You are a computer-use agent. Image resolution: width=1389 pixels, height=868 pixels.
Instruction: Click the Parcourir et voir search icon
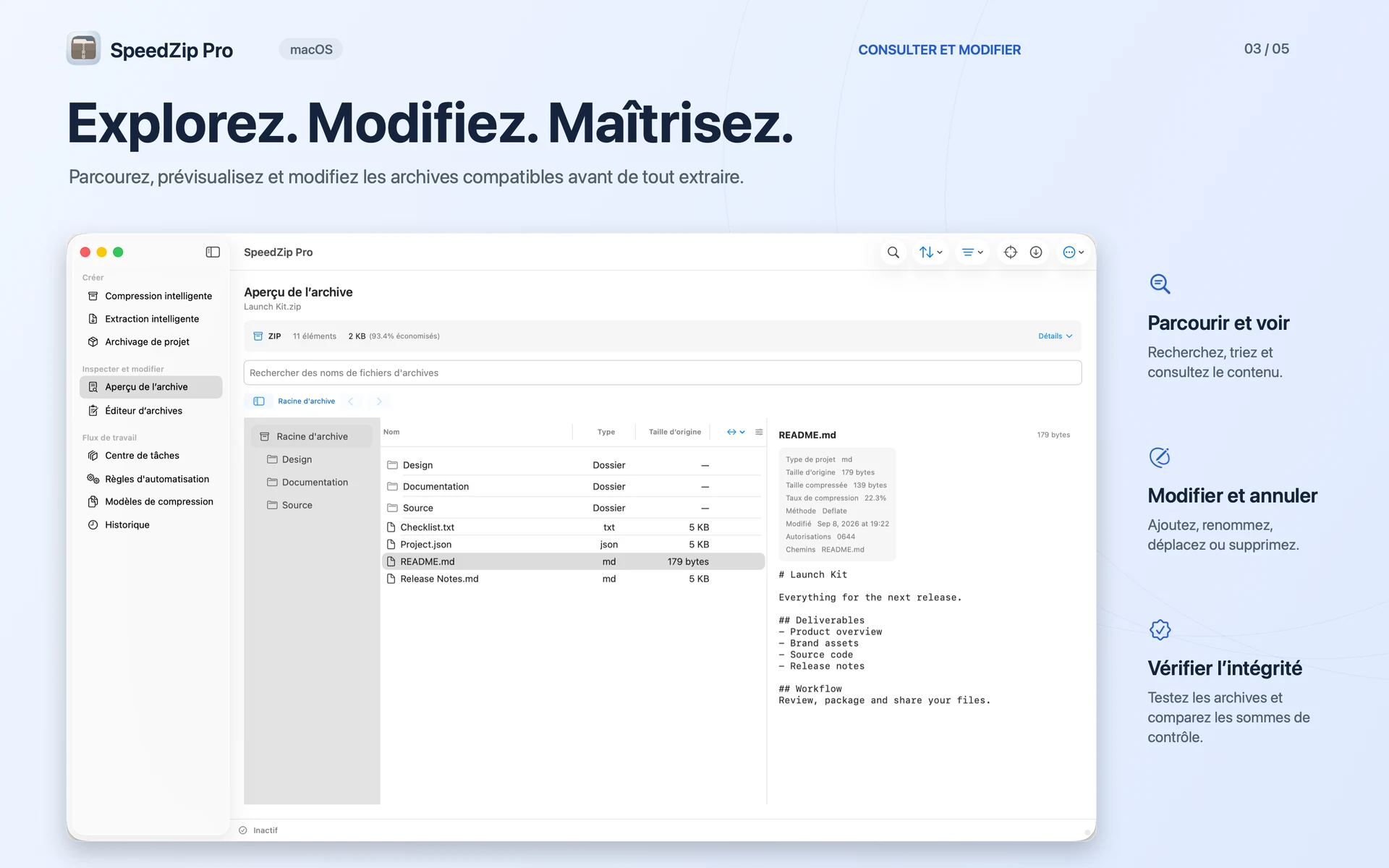[1160, 284]
